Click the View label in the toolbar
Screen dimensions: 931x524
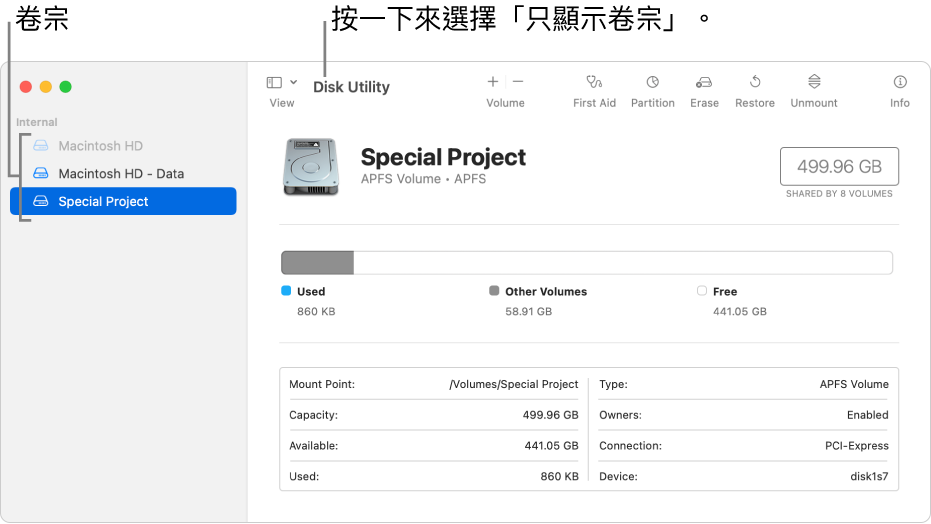(281, 103)
